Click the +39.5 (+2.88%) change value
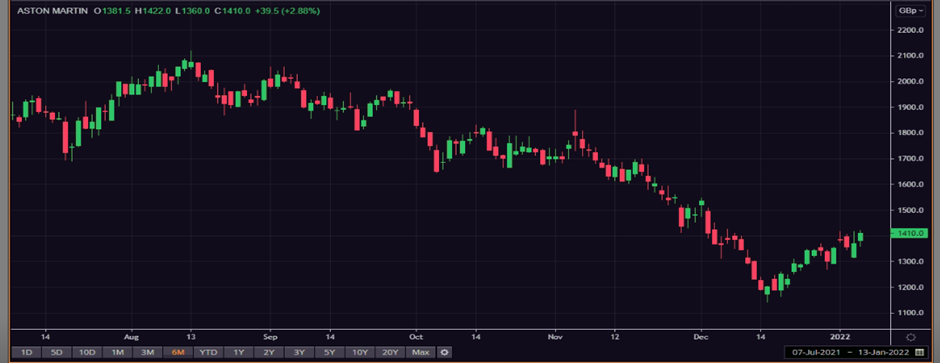This screenshot has height=363, width=940. point(287,11)
